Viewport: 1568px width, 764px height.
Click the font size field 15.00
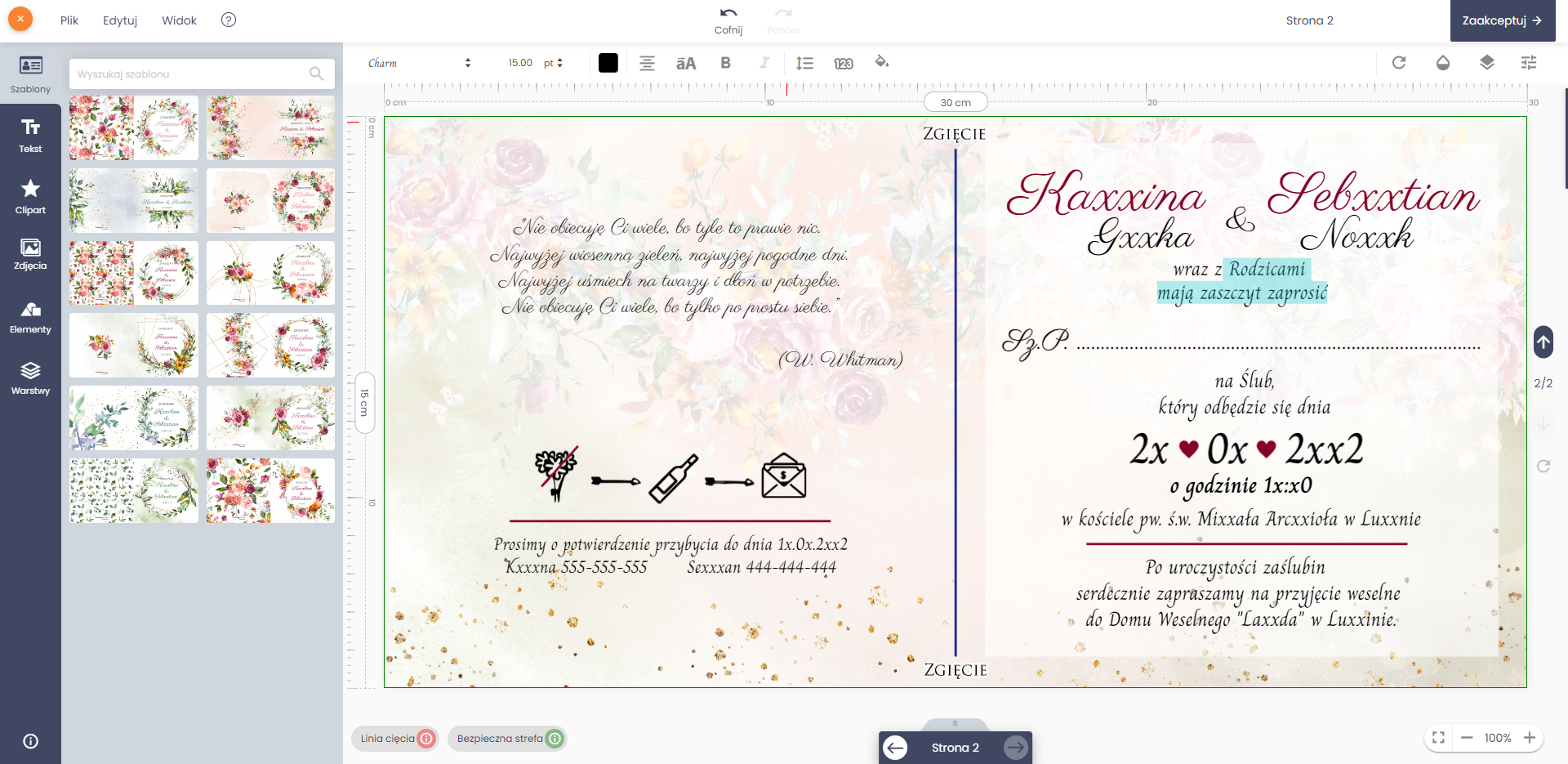(x=520, y=63)
